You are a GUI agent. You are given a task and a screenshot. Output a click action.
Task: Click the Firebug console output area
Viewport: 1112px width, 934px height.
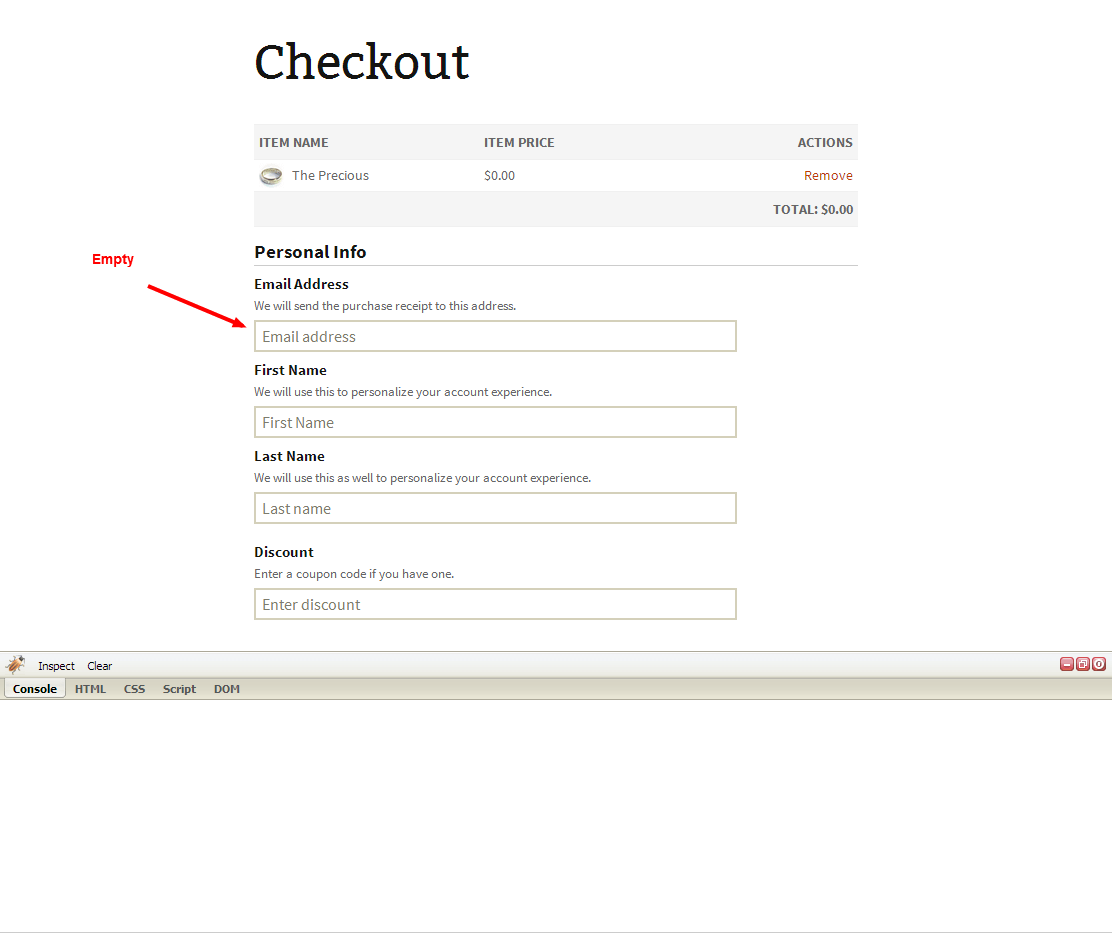556,816
